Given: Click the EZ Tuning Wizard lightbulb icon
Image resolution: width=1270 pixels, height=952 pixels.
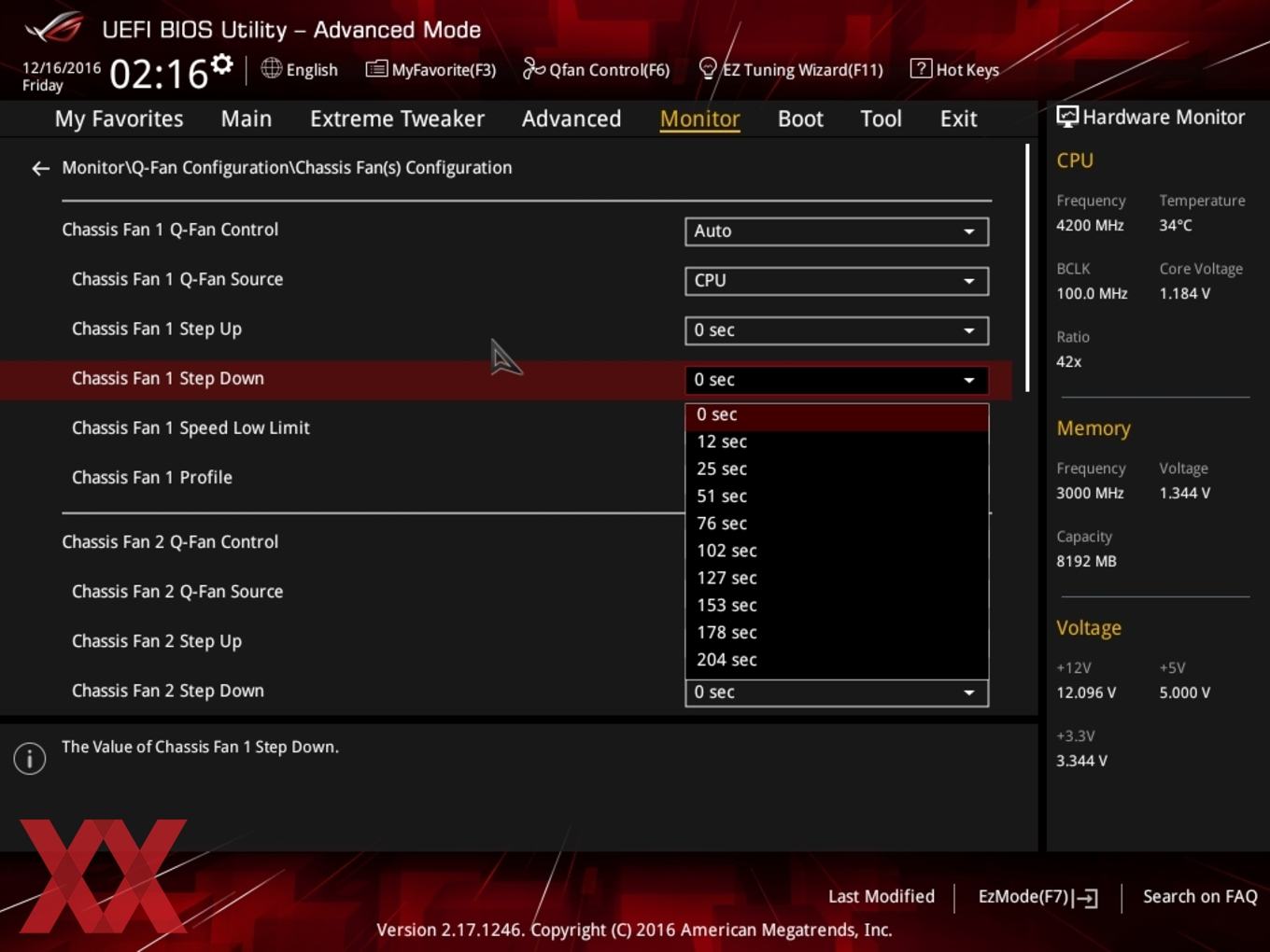Looking at the screenshot, I should pyautogui.click(x=708, y=68).
